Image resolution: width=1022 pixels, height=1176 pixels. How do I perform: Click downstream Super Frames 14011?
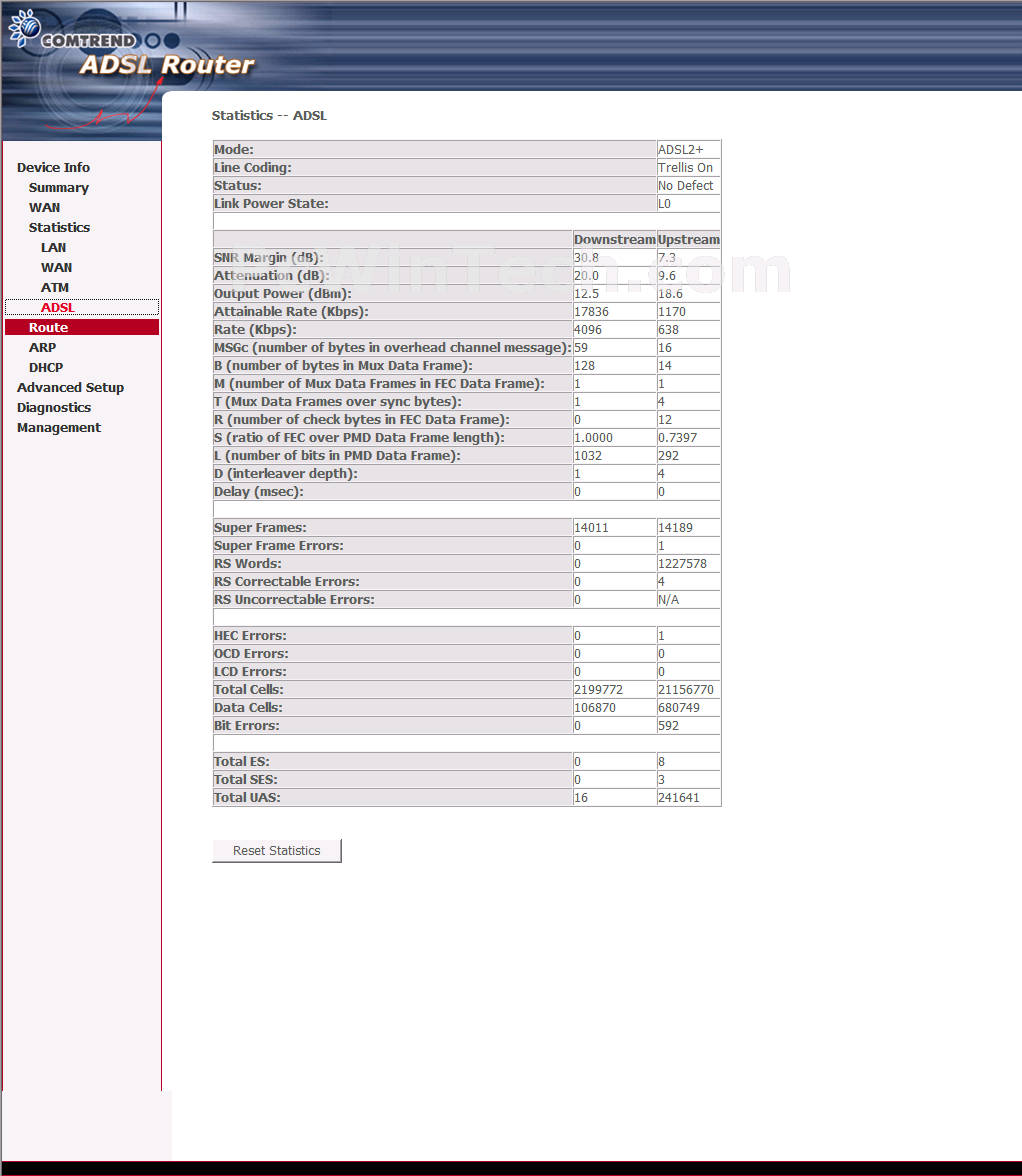[x=592, y=527]
